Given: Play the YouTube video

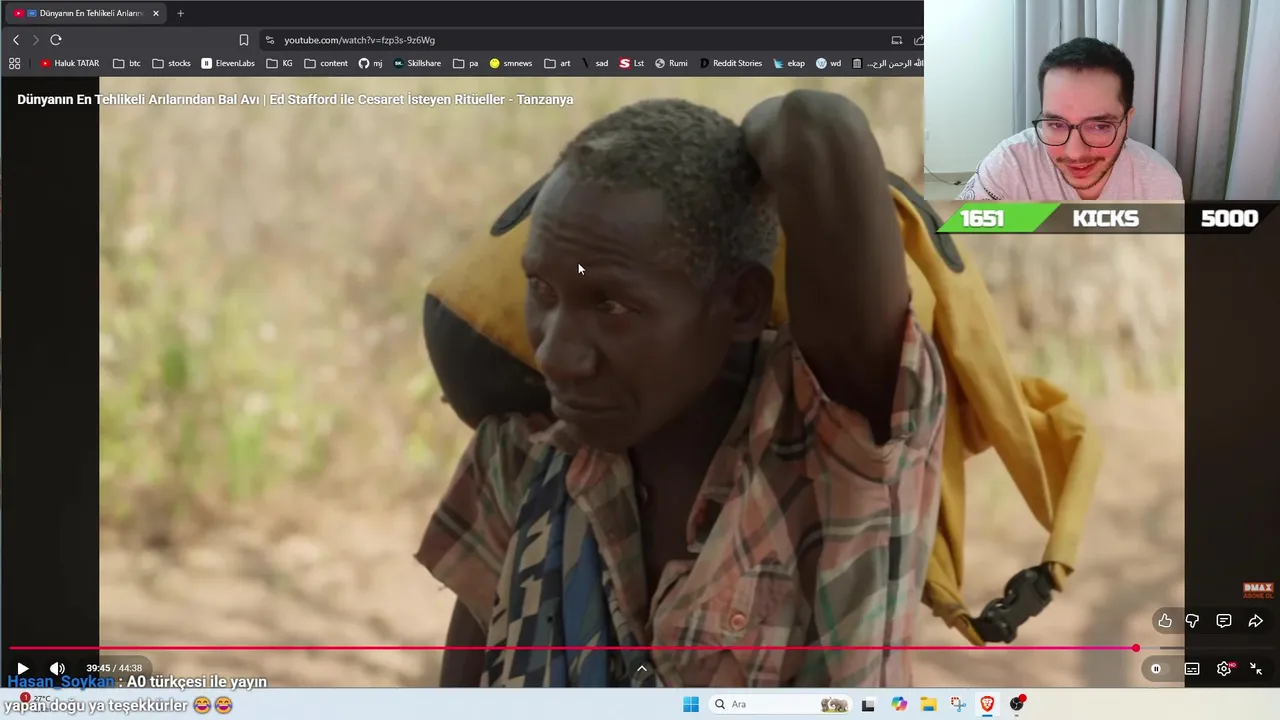Looking at the screenshot, I should (22, 668).
